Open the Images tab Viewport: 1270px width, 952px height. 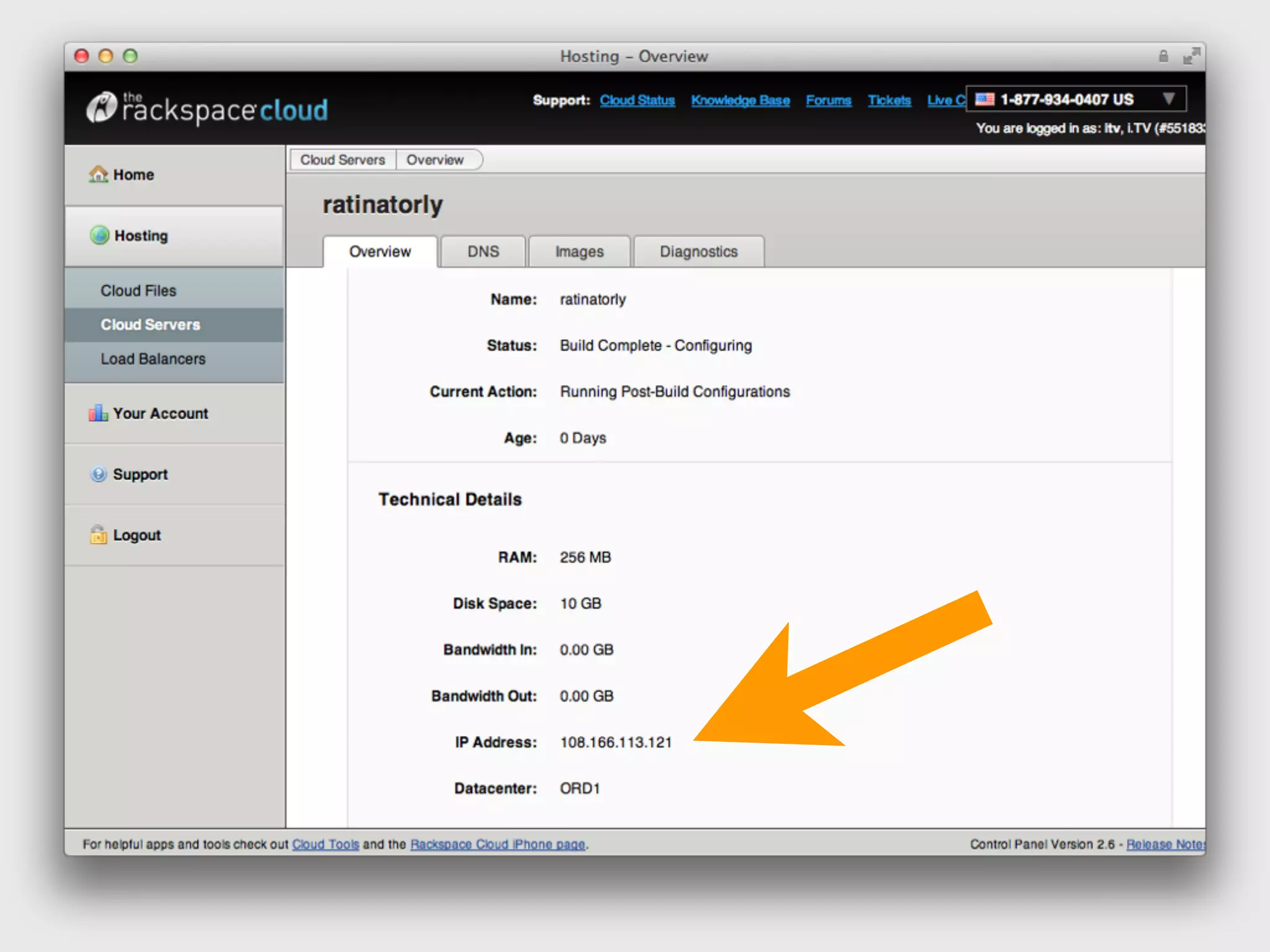tap(579, 252)
